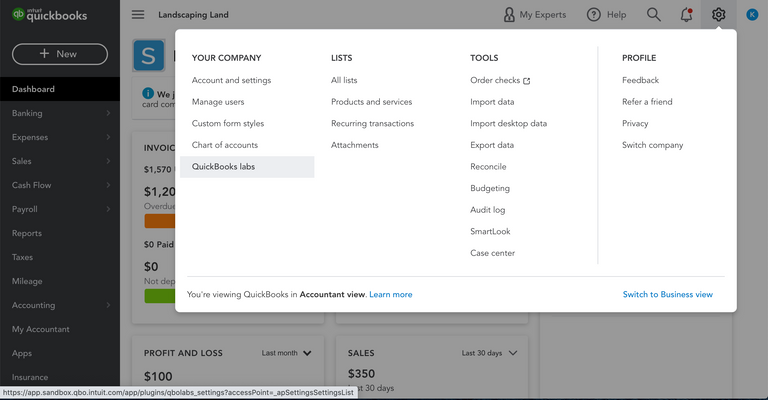Viewport: 768px width, 400px height.
Task: Click the blue info icon in banner
Action: click(148, 93)
